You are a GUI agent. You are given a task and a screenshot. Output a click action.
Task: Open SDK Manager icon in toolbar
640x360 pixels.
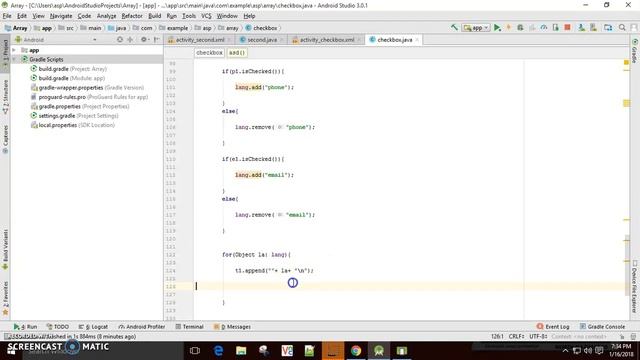coord(593,27)
